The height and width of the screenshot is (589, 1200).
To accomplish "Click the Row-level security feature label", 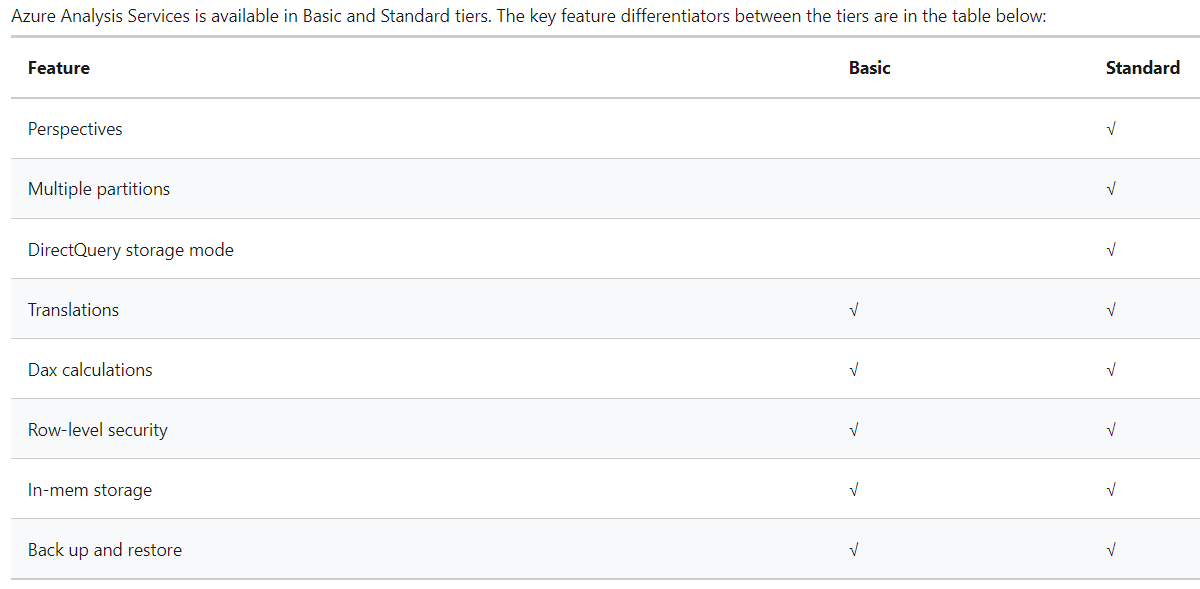I will pos(98,430).
